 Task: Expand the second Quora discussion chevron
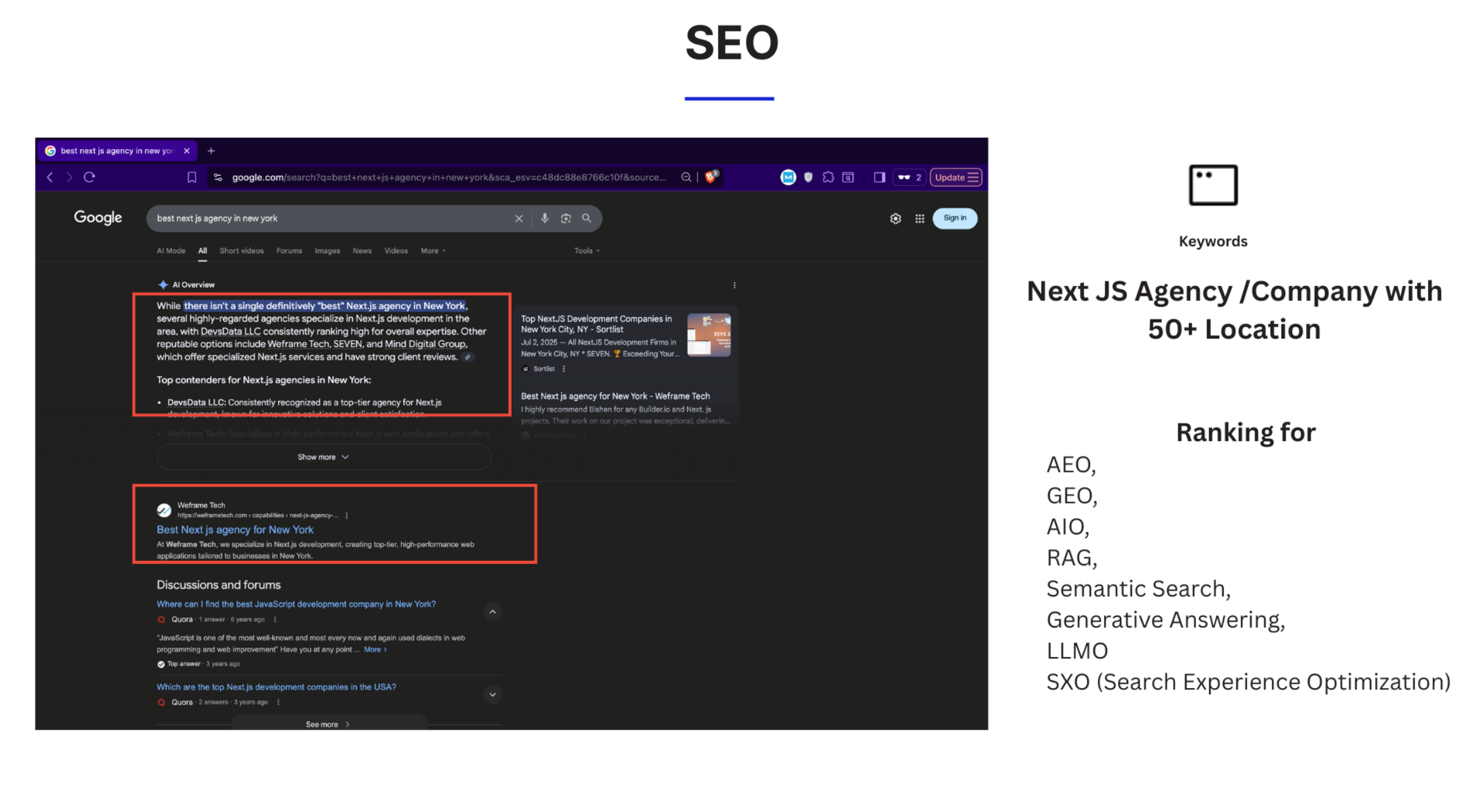click(x=492, y=695)
